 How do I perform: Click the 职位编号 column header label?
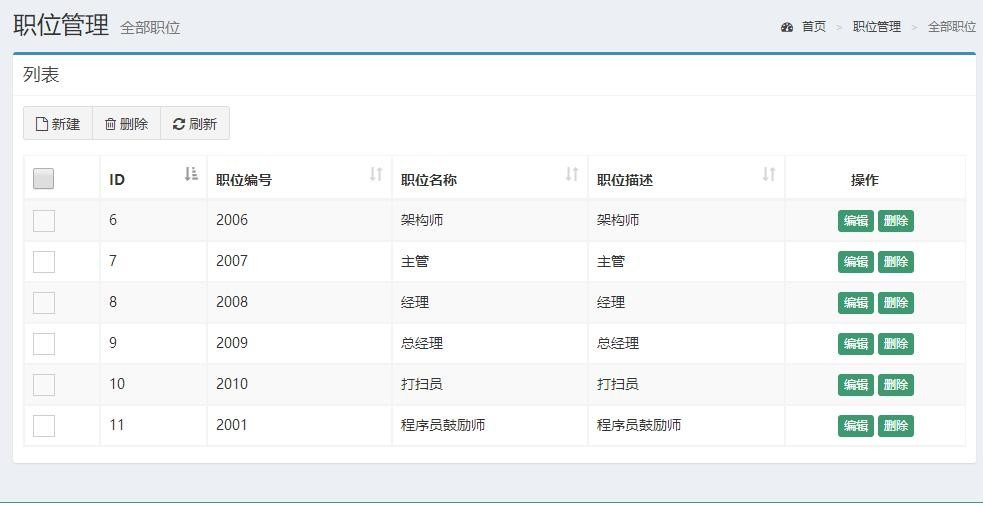244,180
